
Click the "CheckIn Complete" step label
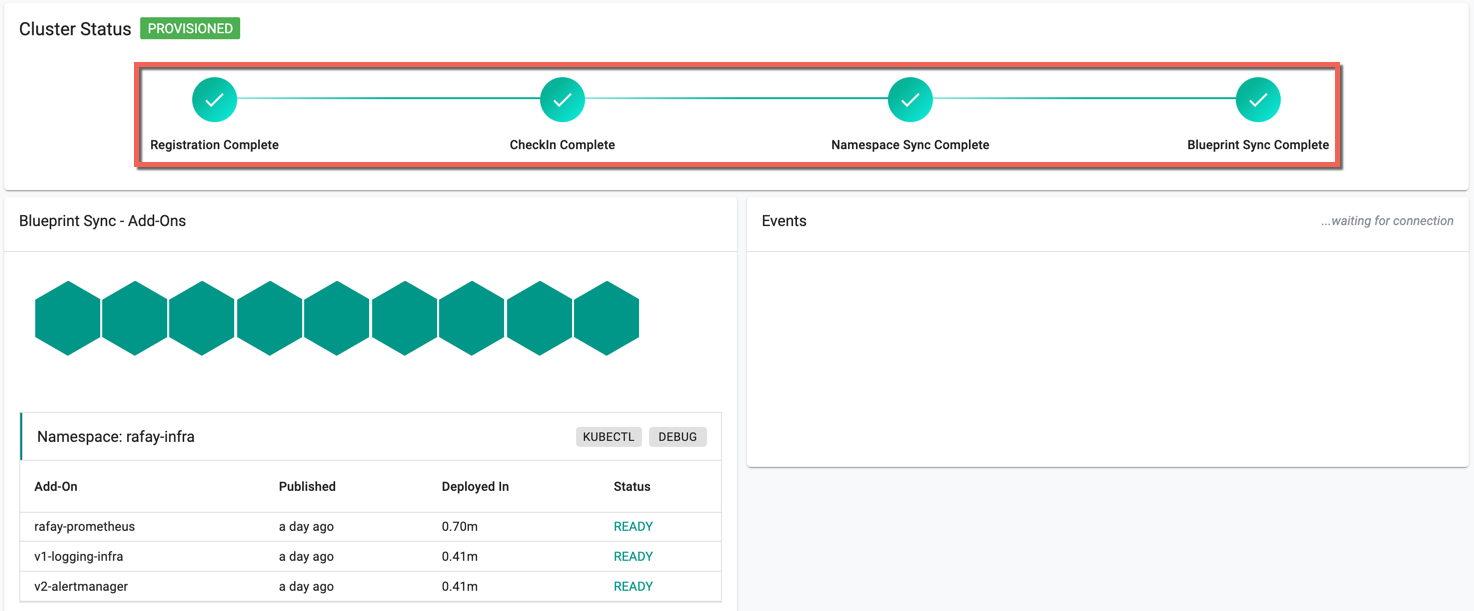tap(562, 145)
